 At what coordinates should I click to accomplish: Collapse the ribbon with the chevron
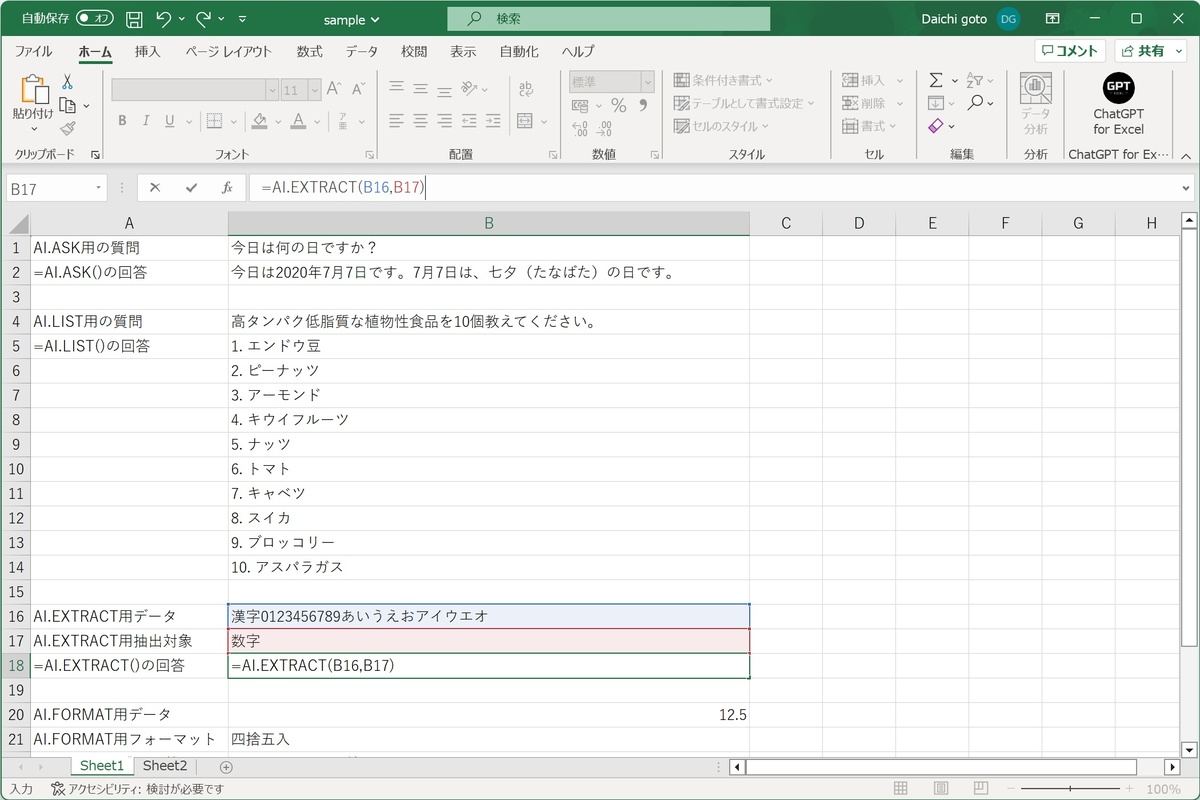(x=1186, y=156)
